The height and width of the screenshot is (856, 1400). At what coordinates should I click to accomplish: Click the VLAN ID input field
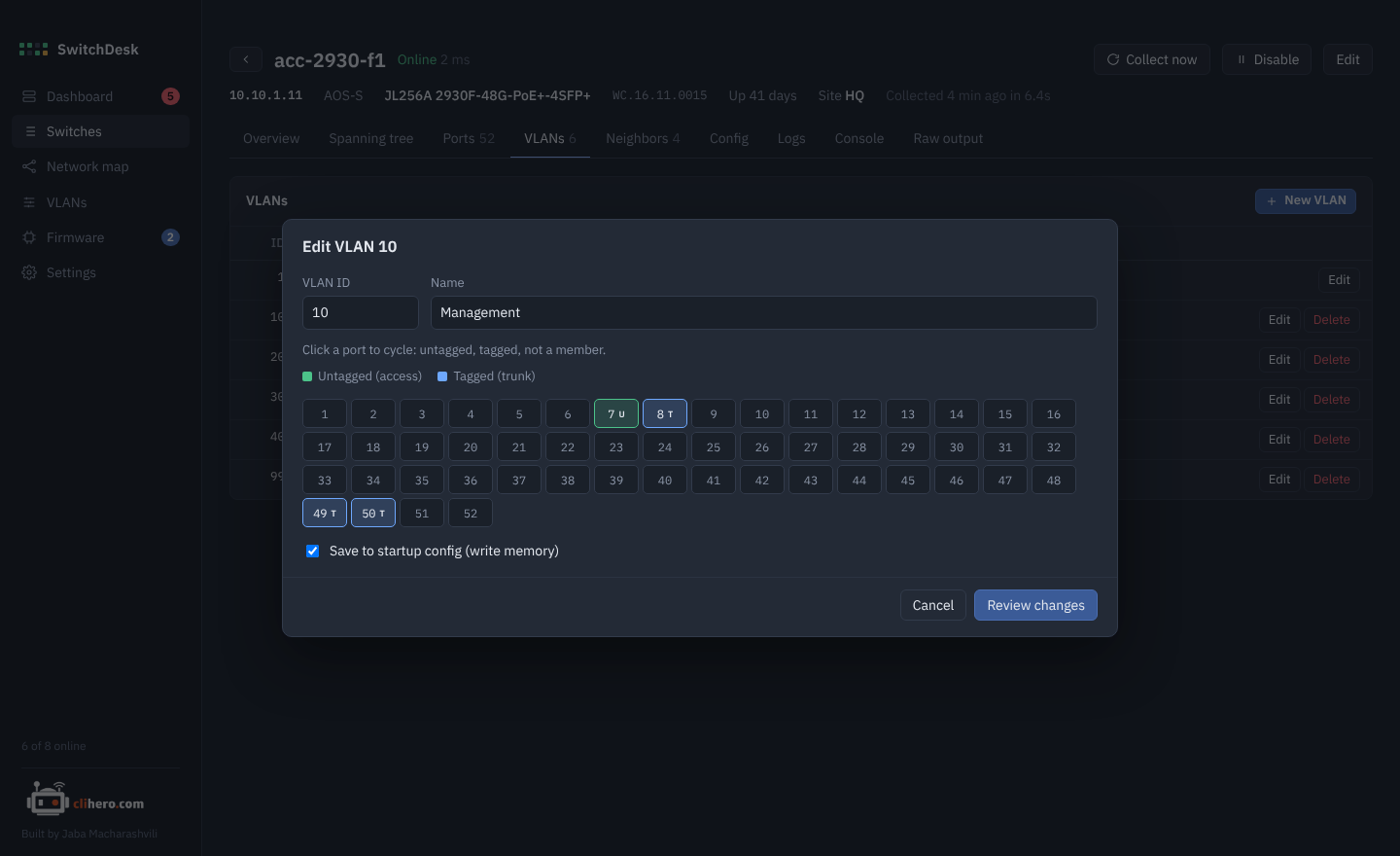pos(361,312)
